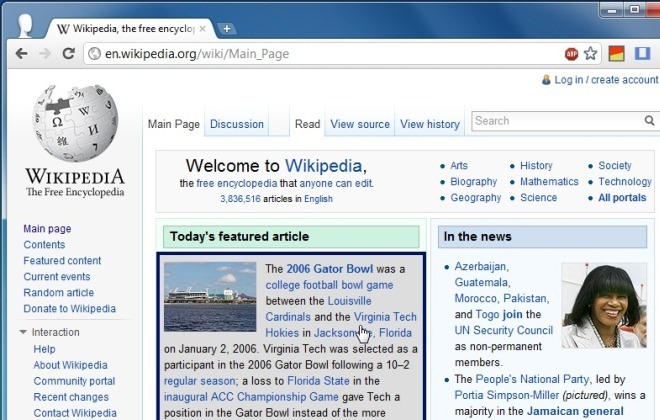The image size is (660, 420).
Task: Click the free encyclopedia link
Action: 237,183
